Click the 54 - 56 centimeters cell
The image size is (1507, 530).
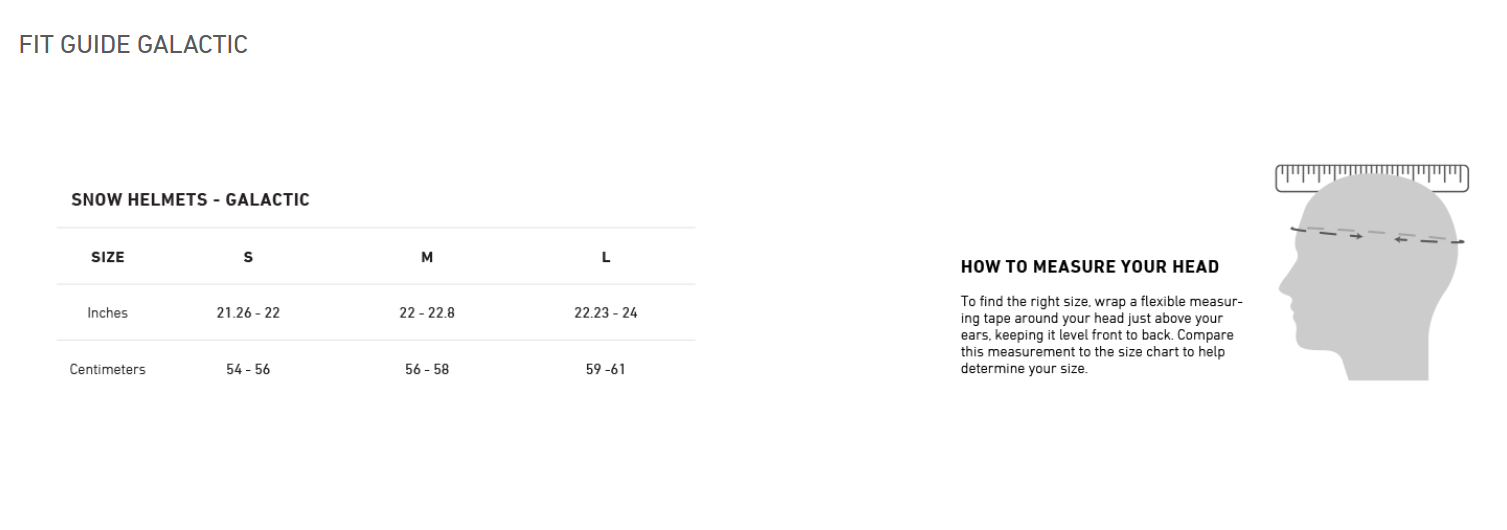(x=248, y=369)
